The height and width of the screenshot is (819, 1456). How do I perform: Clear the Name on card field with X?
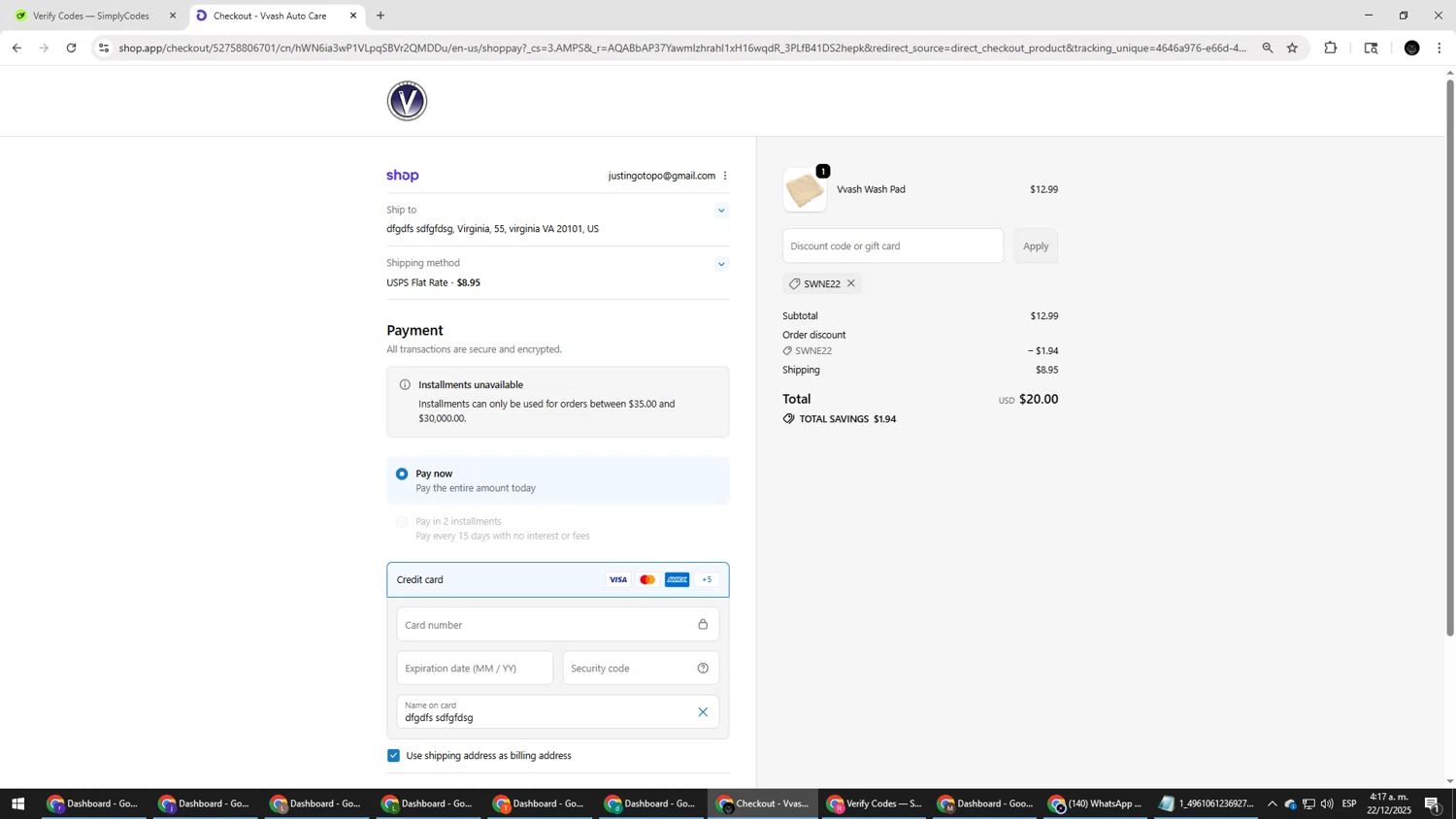(703, 712)
